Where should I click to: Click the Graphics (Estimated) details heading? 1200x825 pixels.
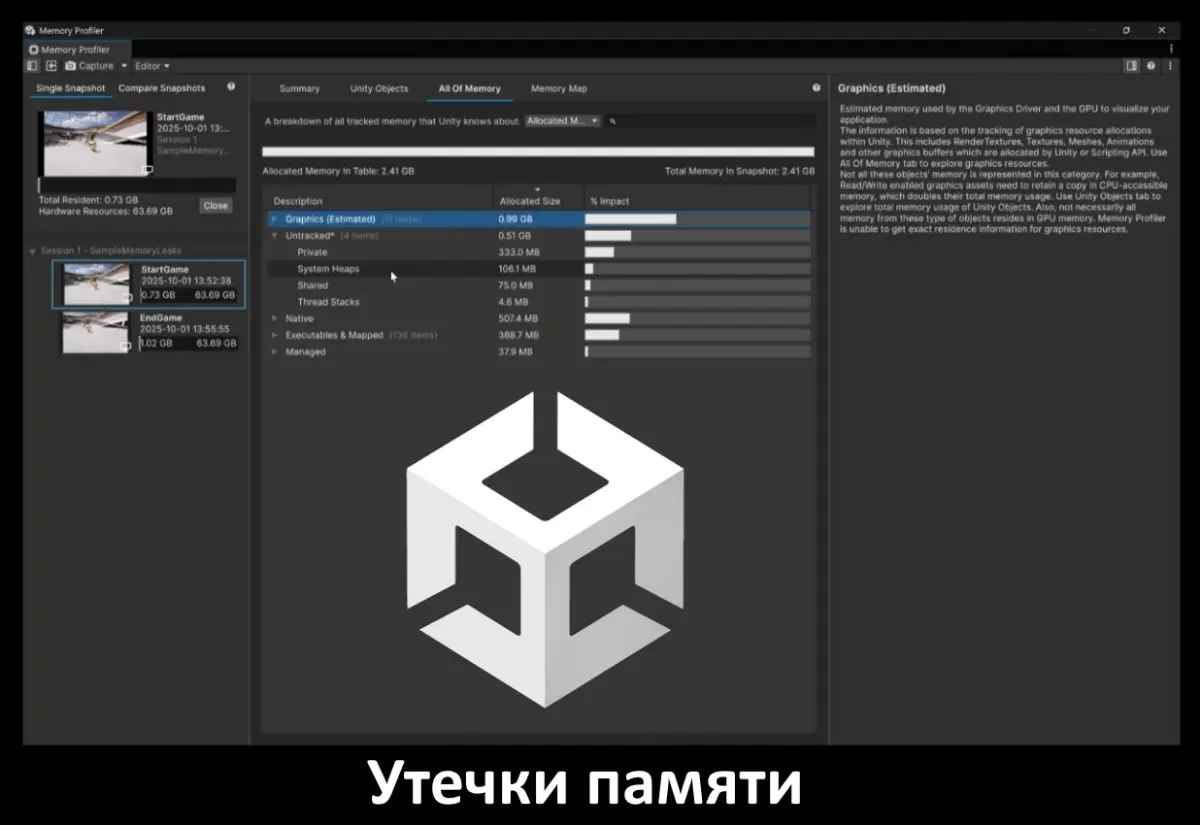tap(891, 88)
